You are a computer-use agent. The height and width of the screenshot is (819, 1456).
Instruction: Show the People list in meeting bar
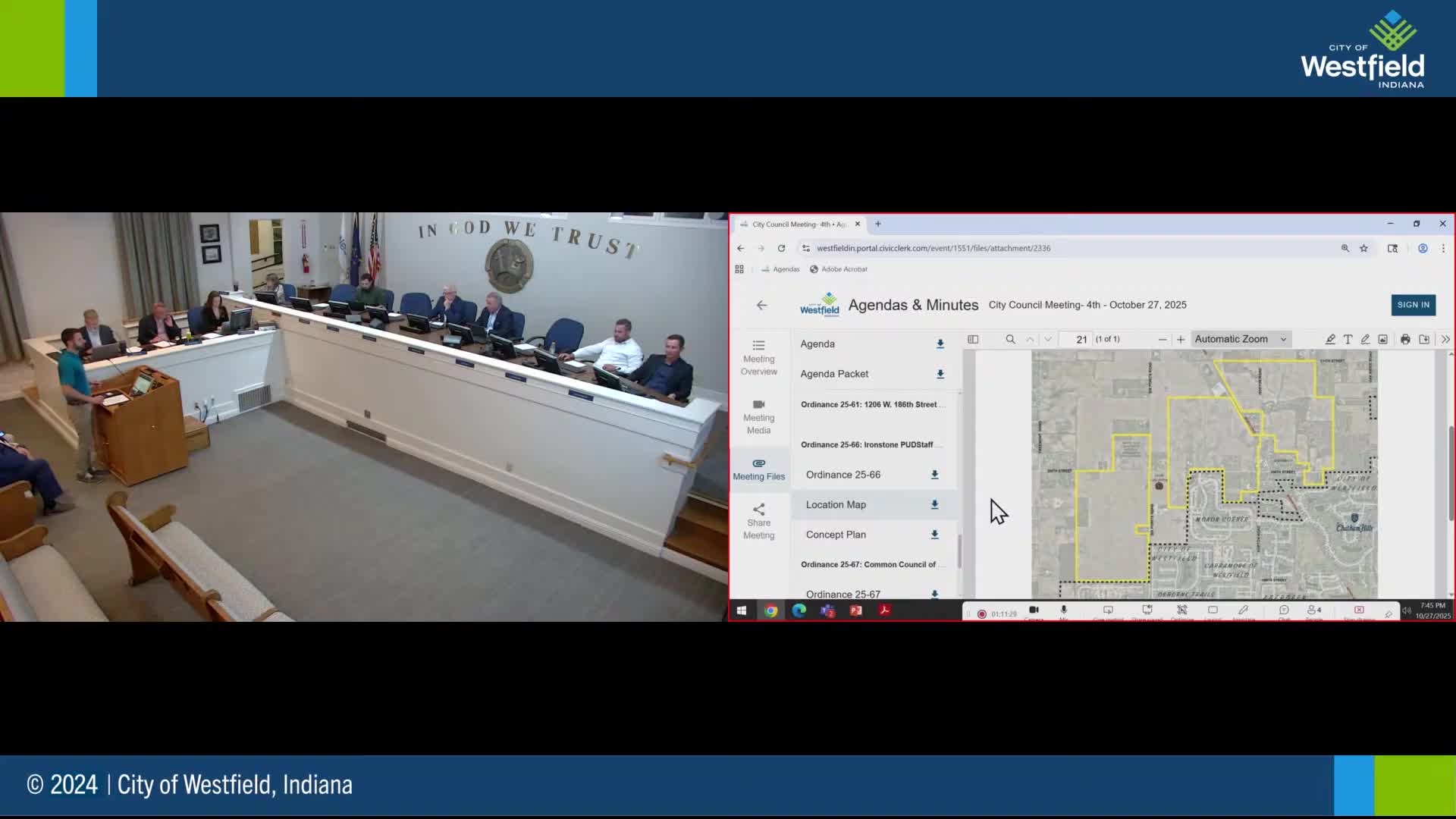pyautogui.click(x=1313, y=610)
